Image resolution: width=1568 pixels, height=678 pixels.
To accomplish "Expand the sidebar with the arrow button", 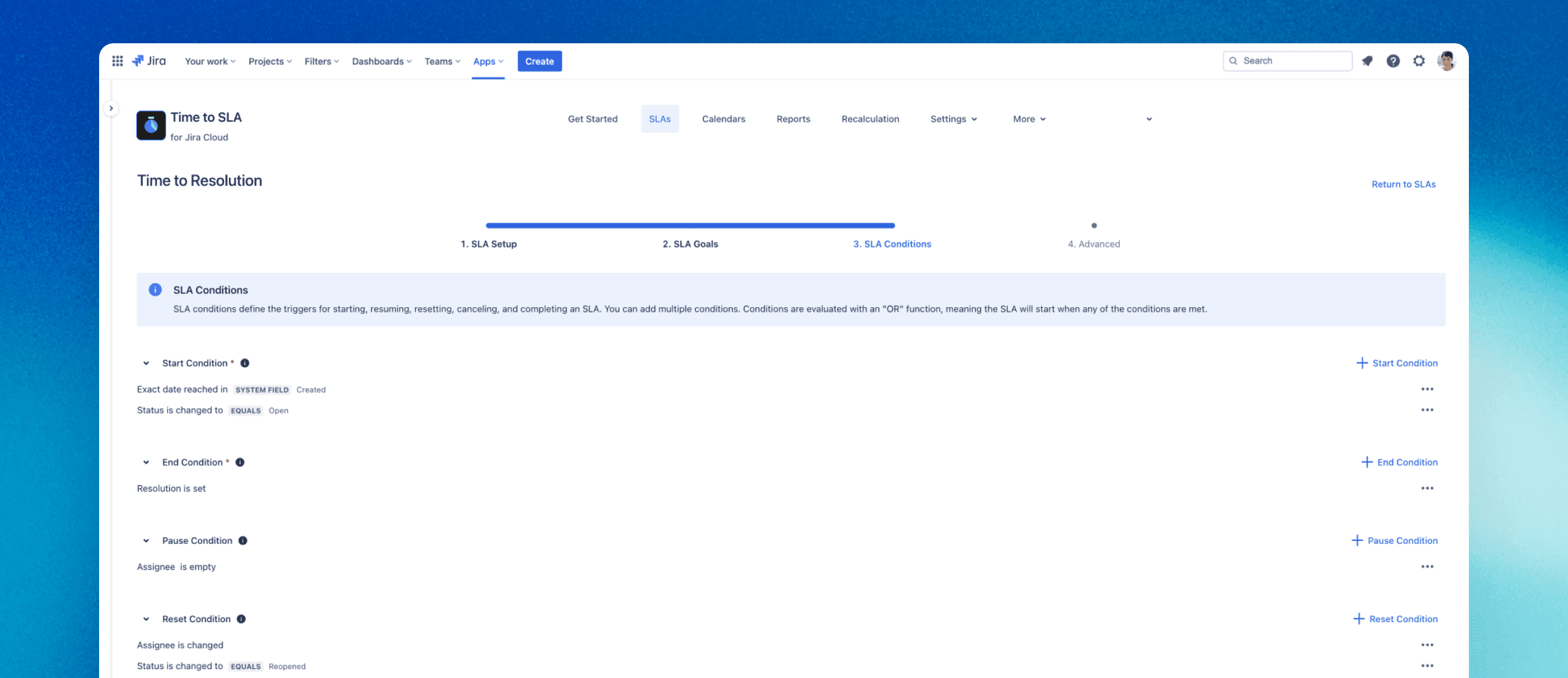I will (111, 108).
